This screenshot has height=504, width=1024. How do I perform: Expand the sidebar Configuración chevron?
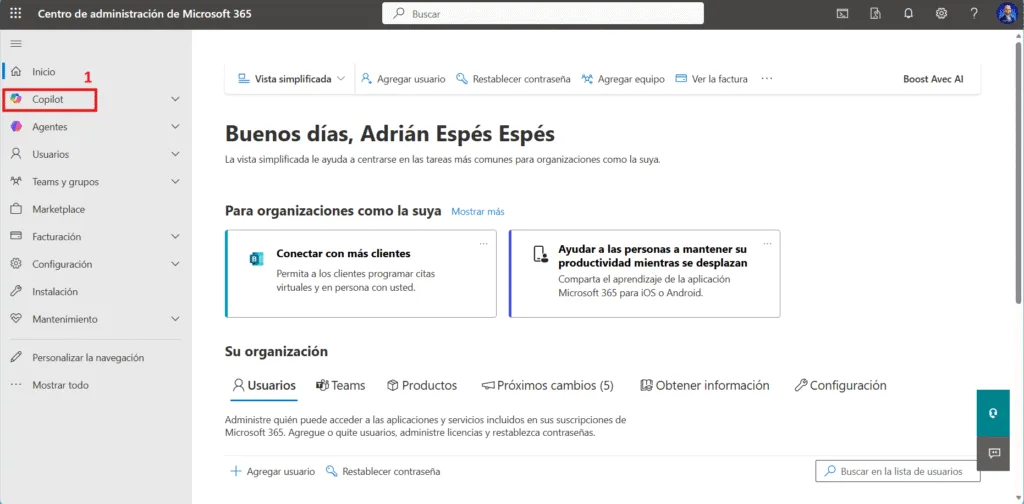point(175,264)
